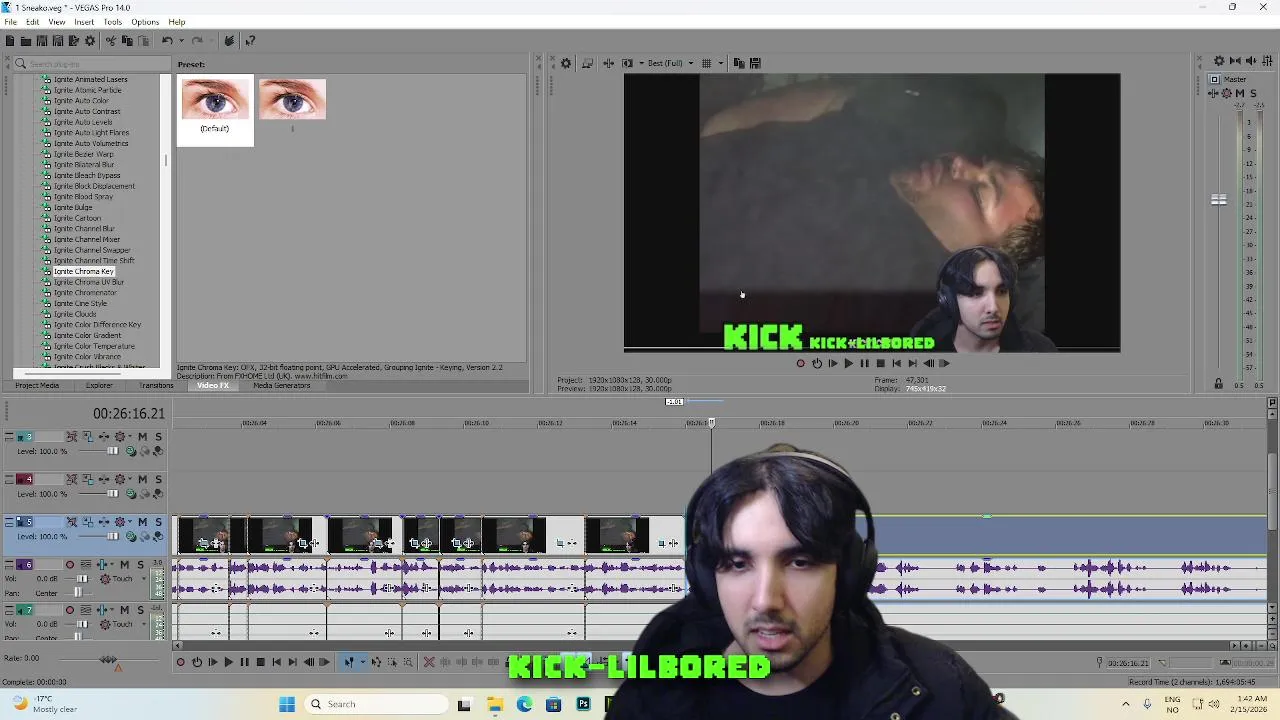Image resolution: width=1280 pixels, height=720 pixels.
Task: Click the What's This help icon
Action: [x=250, y=41]
